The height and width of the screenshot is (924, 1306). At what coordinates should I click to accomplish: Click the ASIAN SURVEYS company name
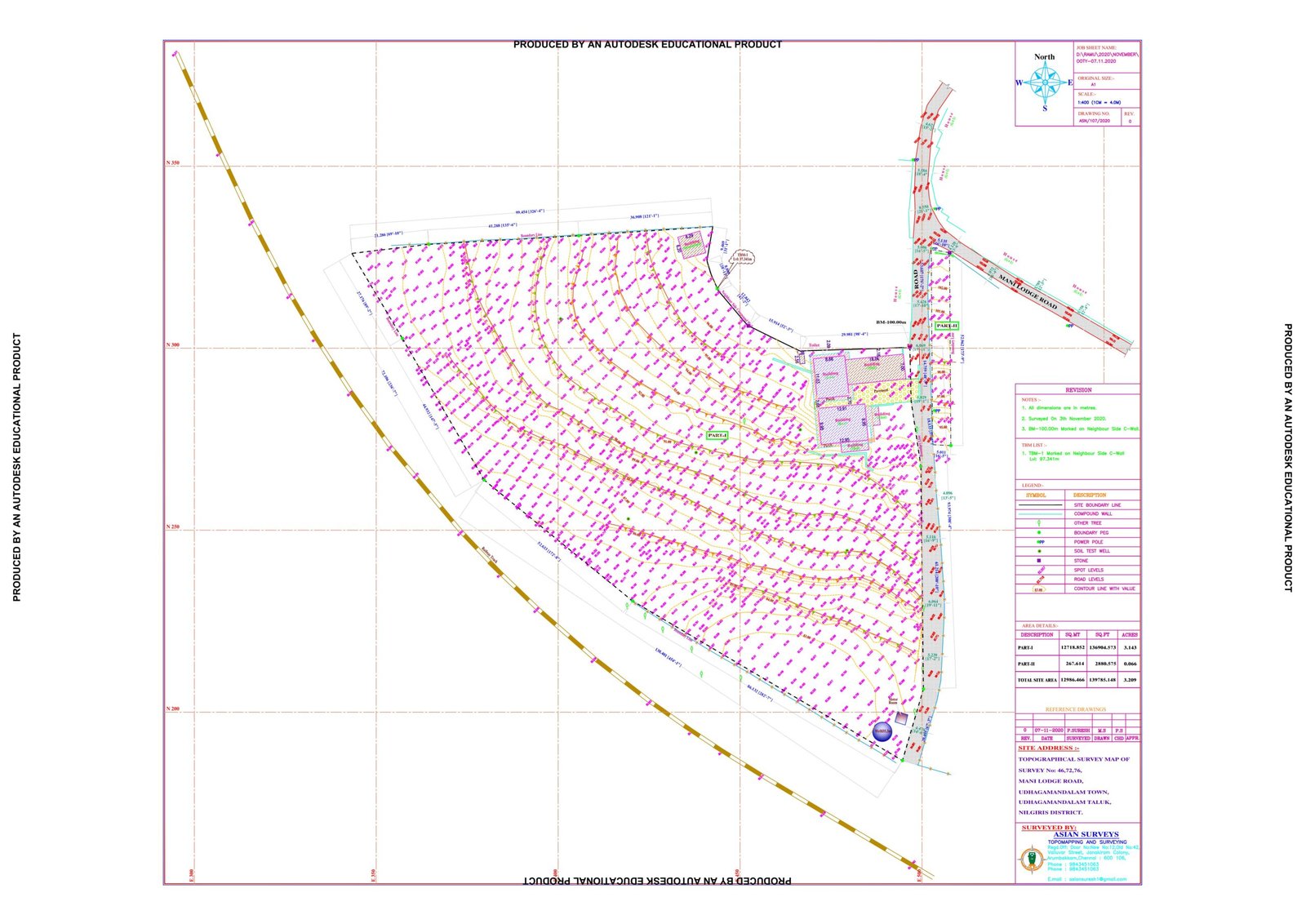click(x=1086, y=834)
